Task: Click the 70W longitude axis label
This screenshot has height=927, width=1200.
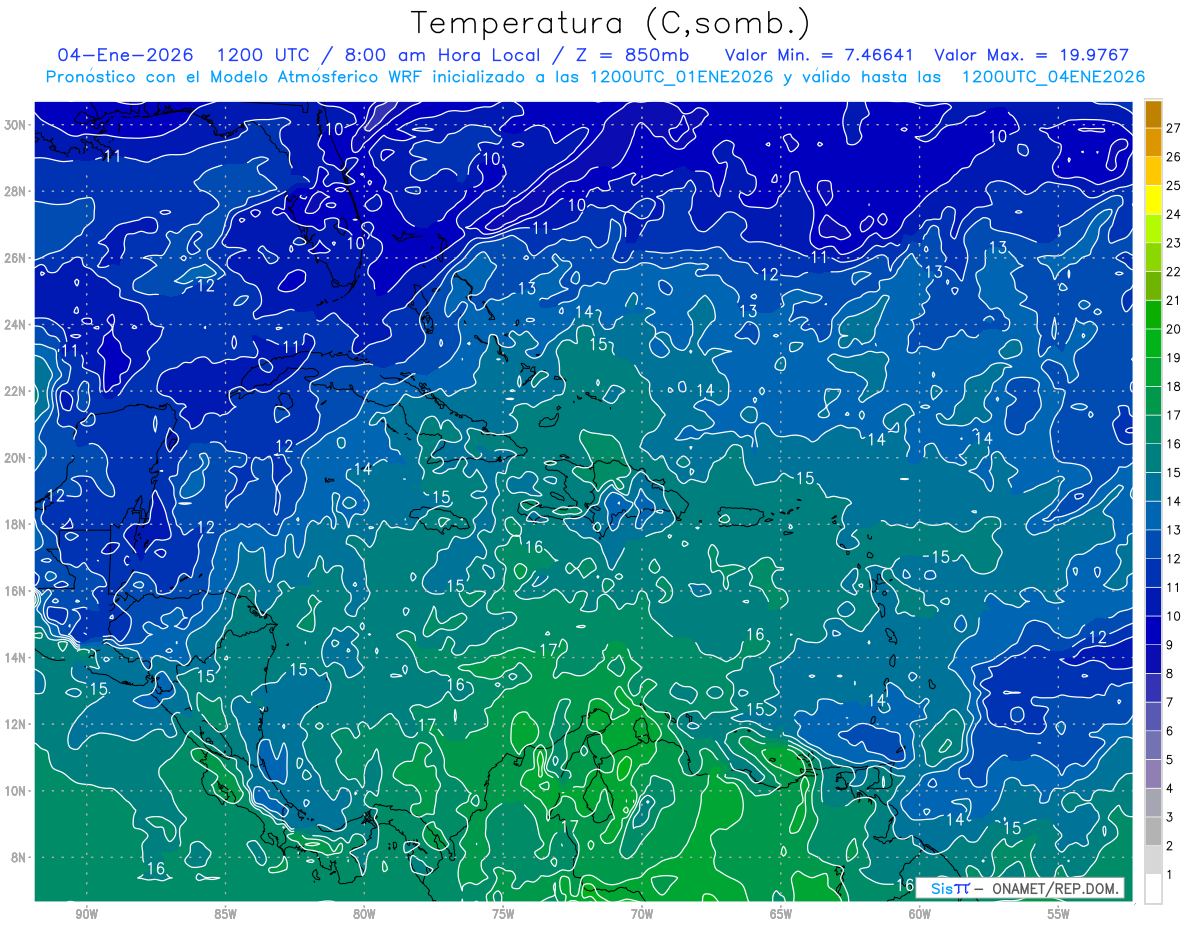Action: (642, 914)
